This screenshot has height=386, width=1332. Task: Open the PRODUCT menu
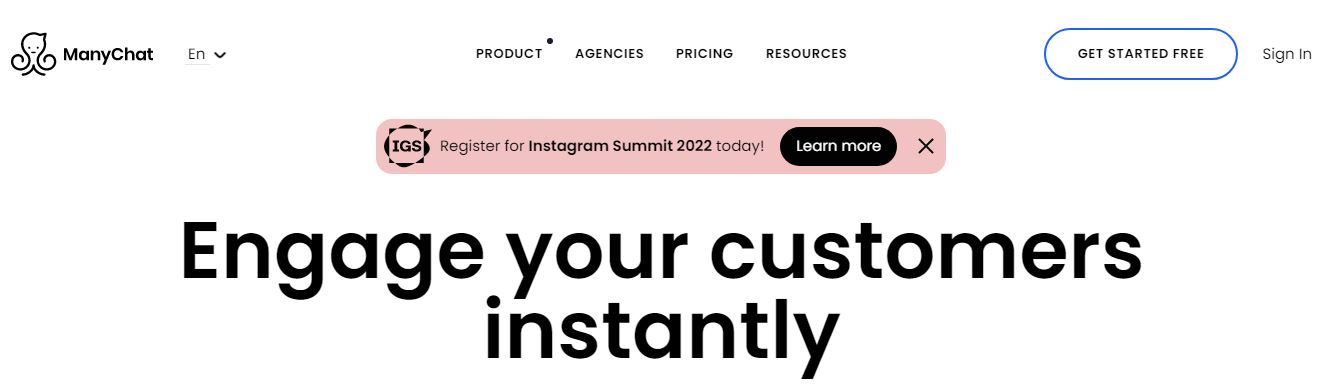[509, 54]
